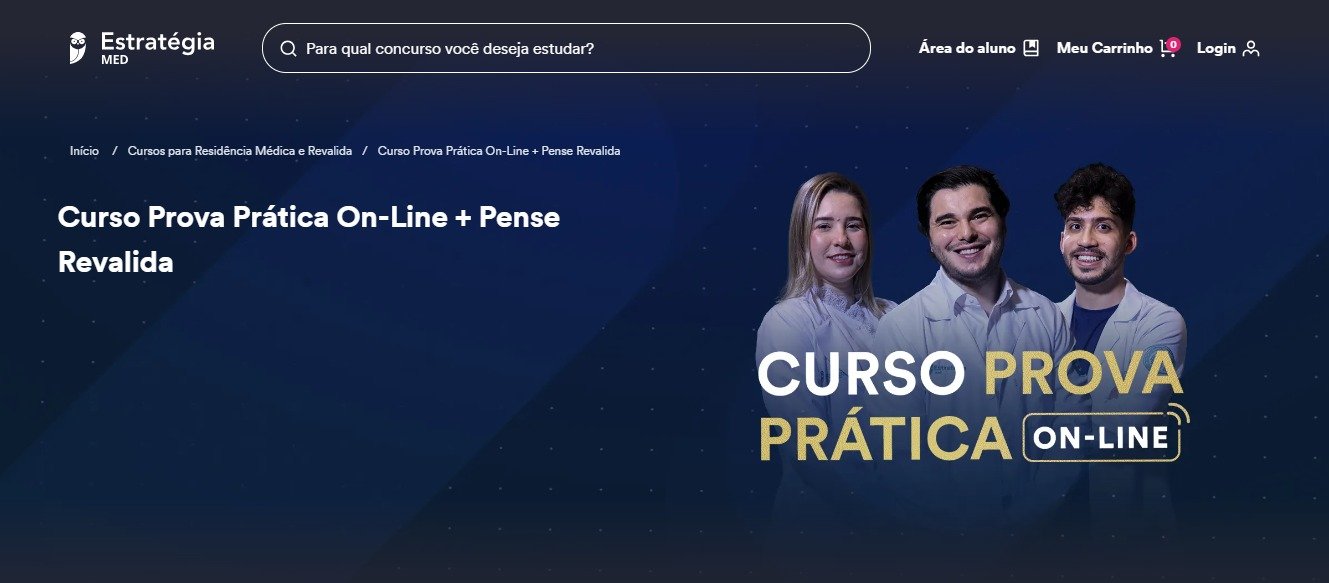Click the owl logo icon

[78, 48]
